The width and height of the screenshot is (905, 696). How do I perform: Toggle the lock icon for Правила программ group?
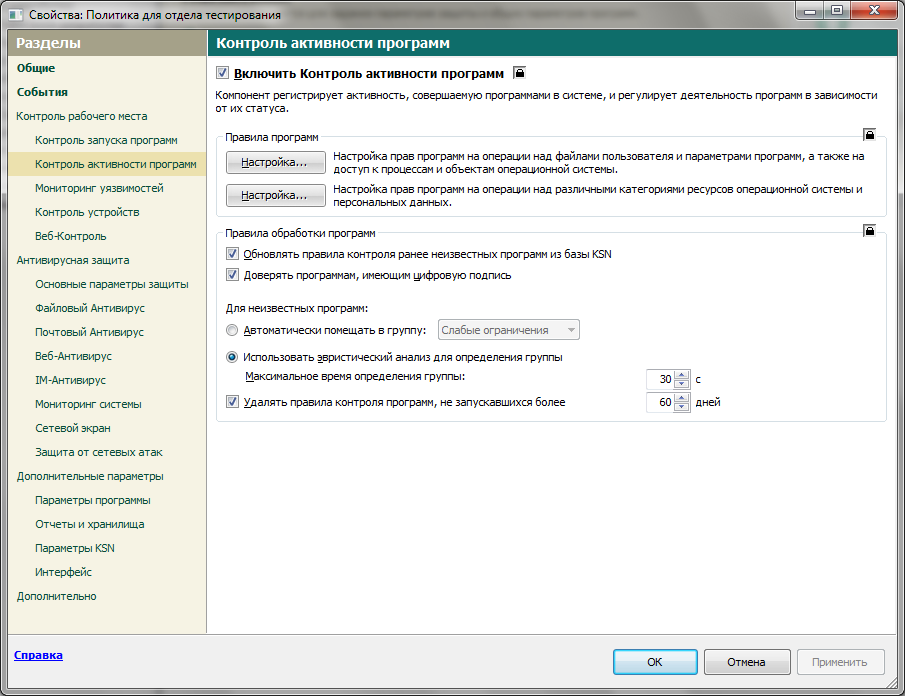click(869, 134)
